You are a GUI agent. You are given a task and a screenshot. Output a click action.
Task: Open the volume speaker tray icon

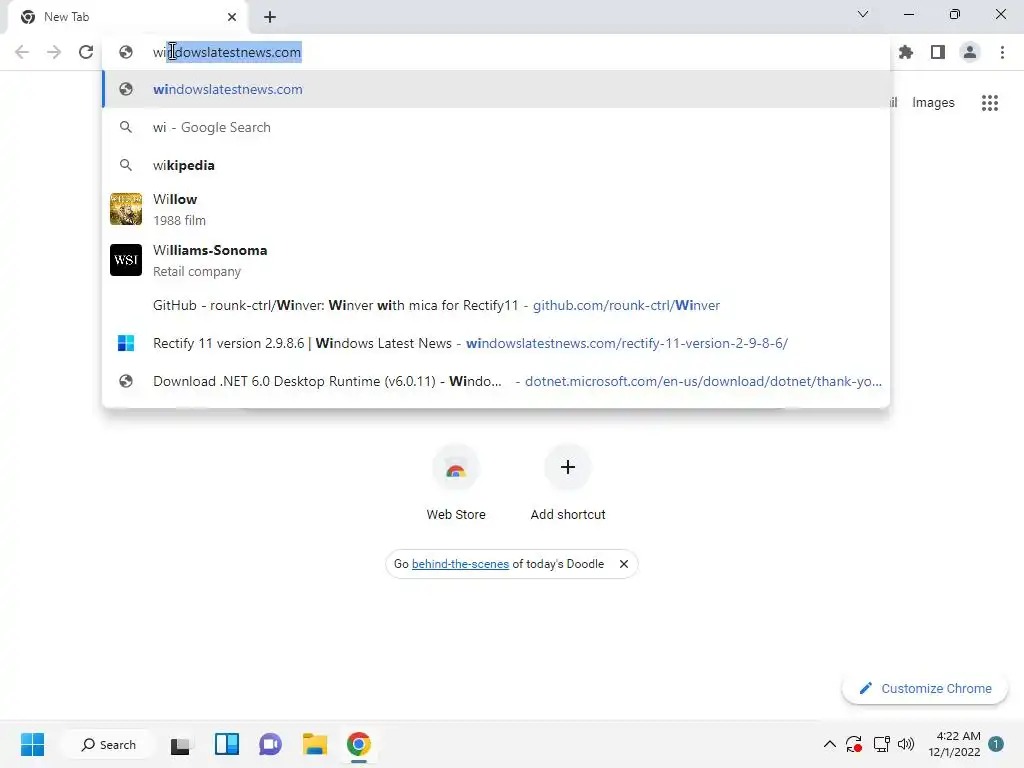tap(906, 744)
